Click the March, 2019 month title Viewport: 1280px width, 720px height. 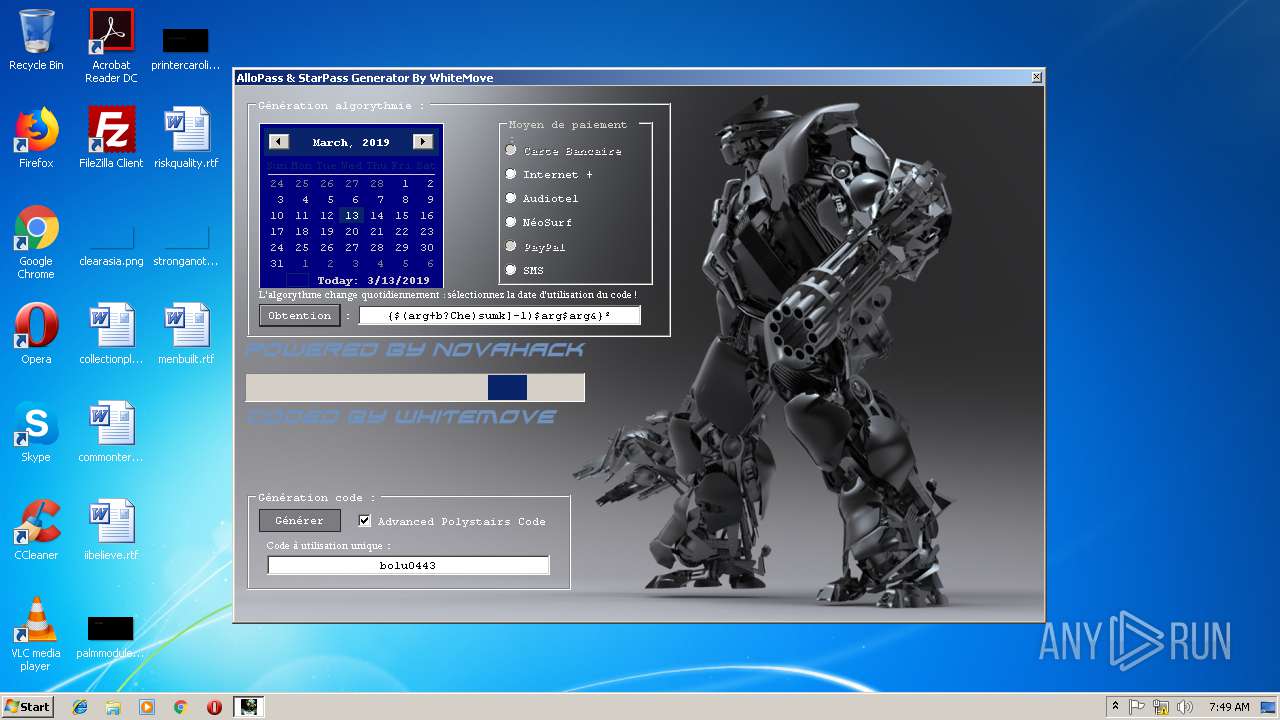[351, 142]
